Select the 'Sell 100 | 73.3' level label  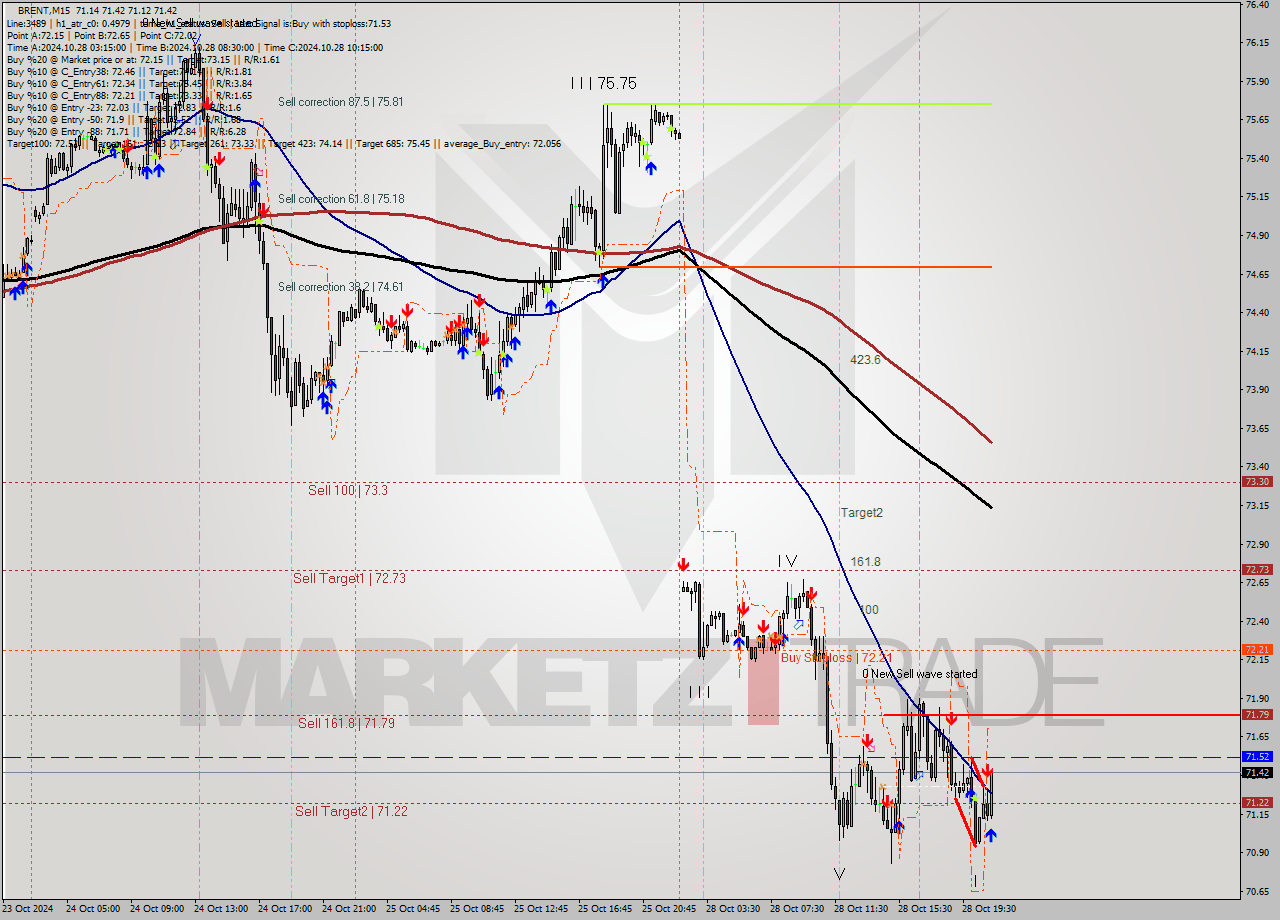point(348,490)
